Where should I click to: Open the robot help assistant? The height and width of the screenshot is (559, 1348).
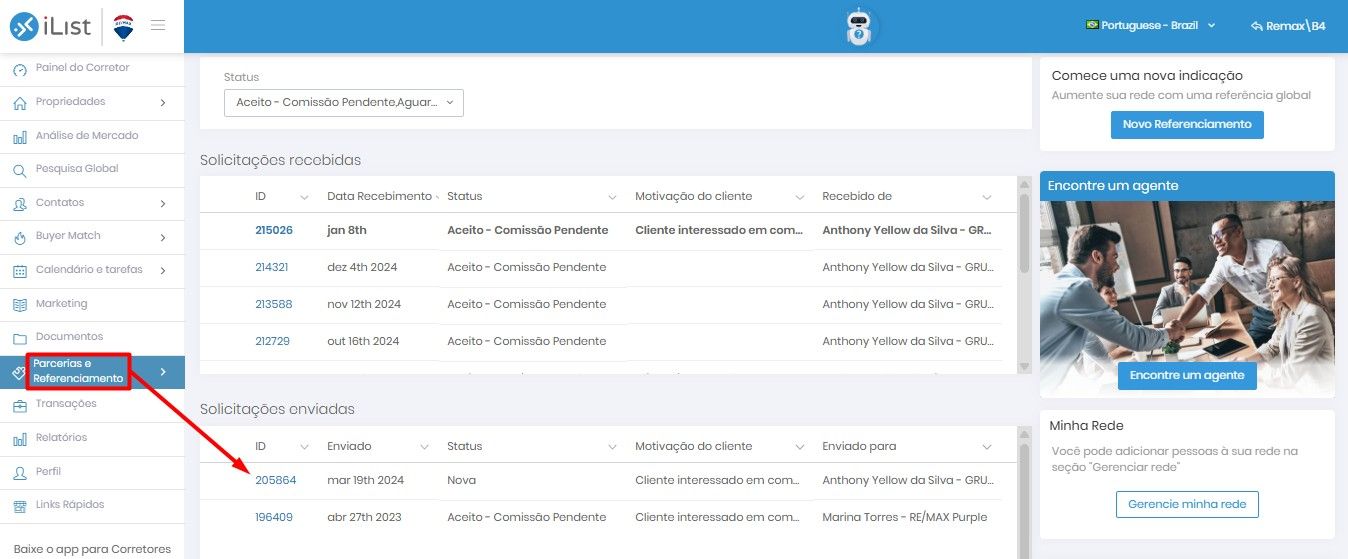click(x=859, y=27)
